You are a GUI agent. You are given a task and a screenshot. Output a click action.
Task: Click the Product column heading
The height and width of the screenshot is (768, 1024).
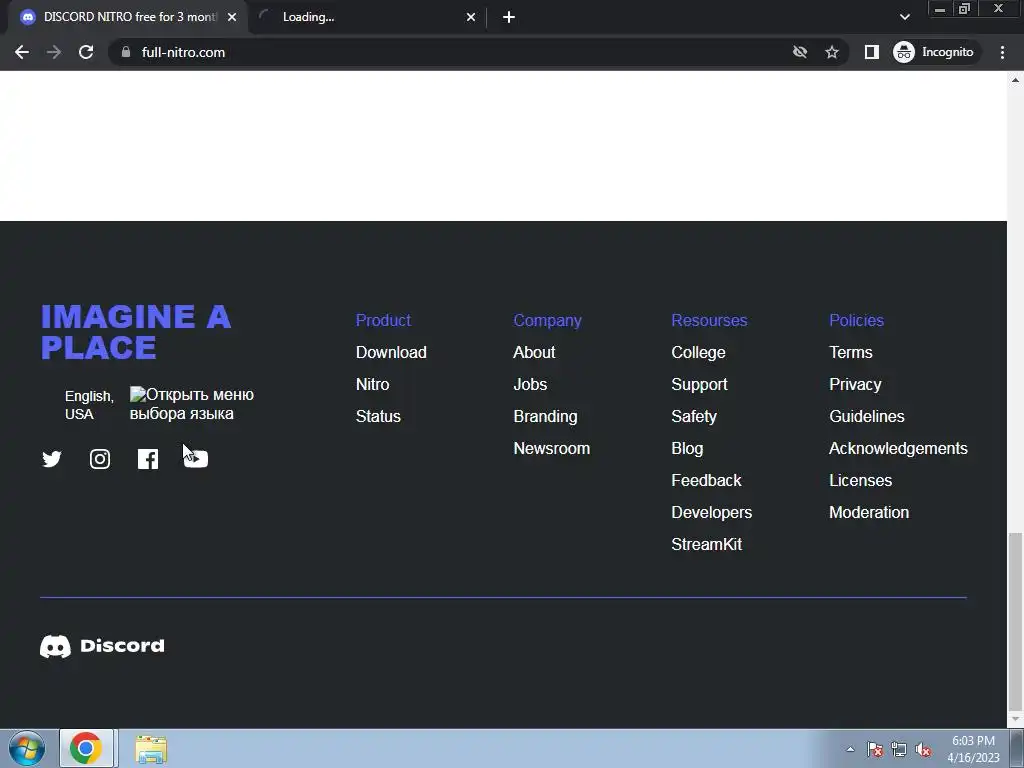(x=383, y=321)
